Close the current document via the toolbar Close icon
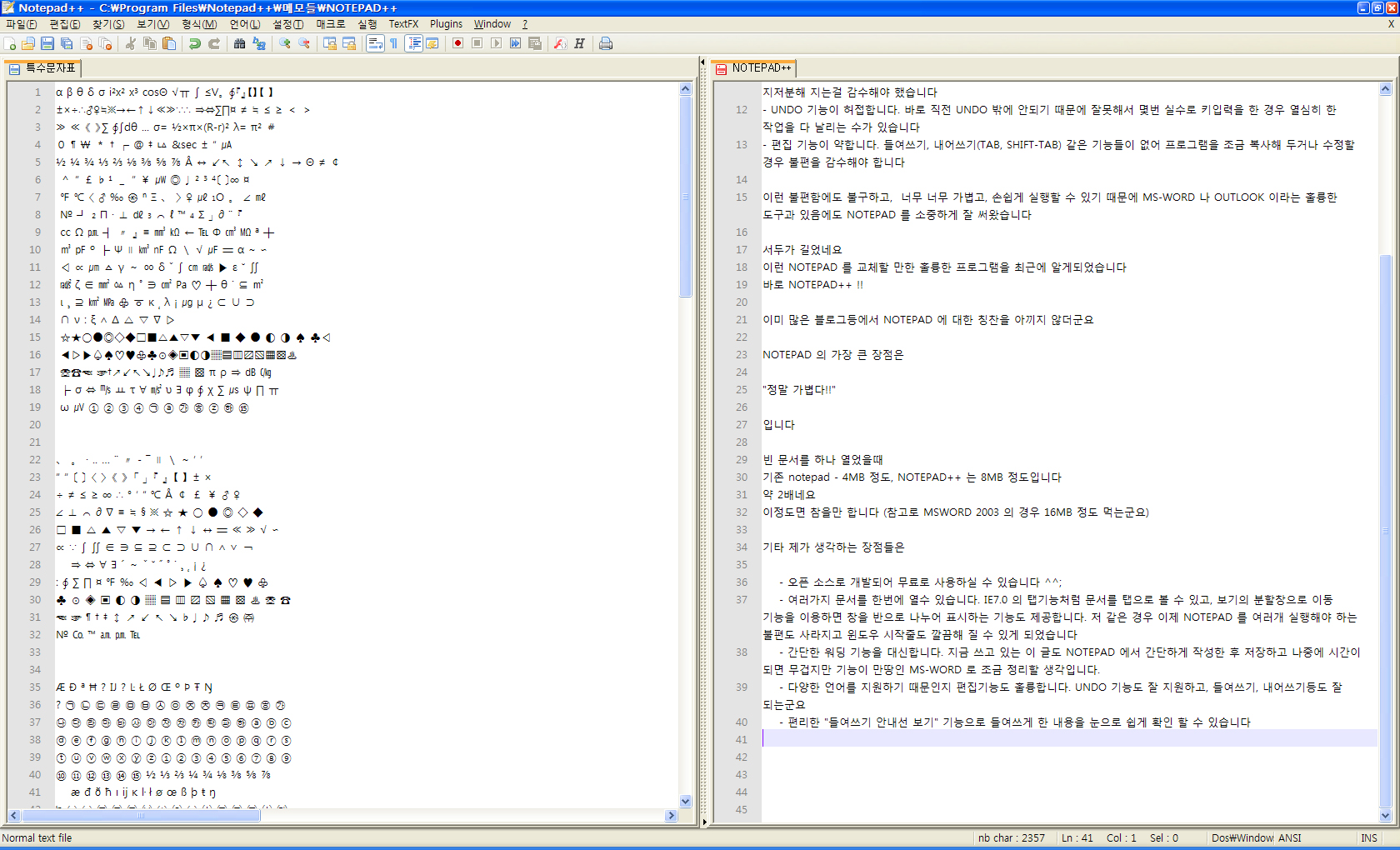Viewport: 1400px width, 850px height. click(x=87, y=43)
